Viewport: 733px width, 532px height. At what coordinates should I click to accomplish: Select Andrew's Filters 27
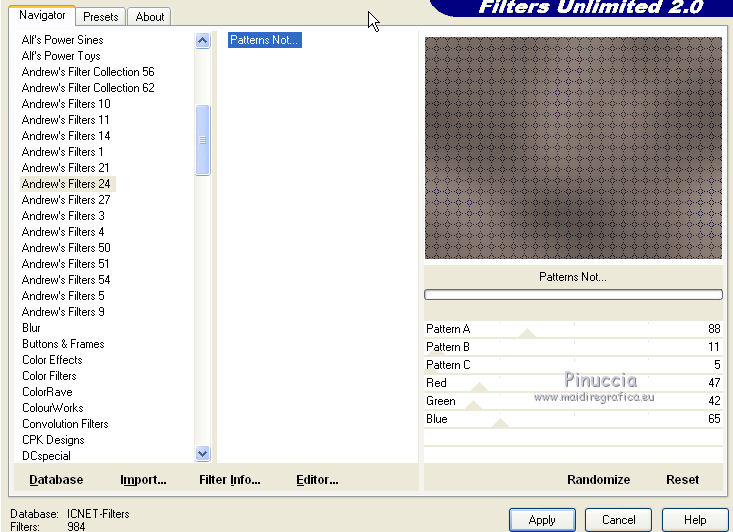click(66, 200)
